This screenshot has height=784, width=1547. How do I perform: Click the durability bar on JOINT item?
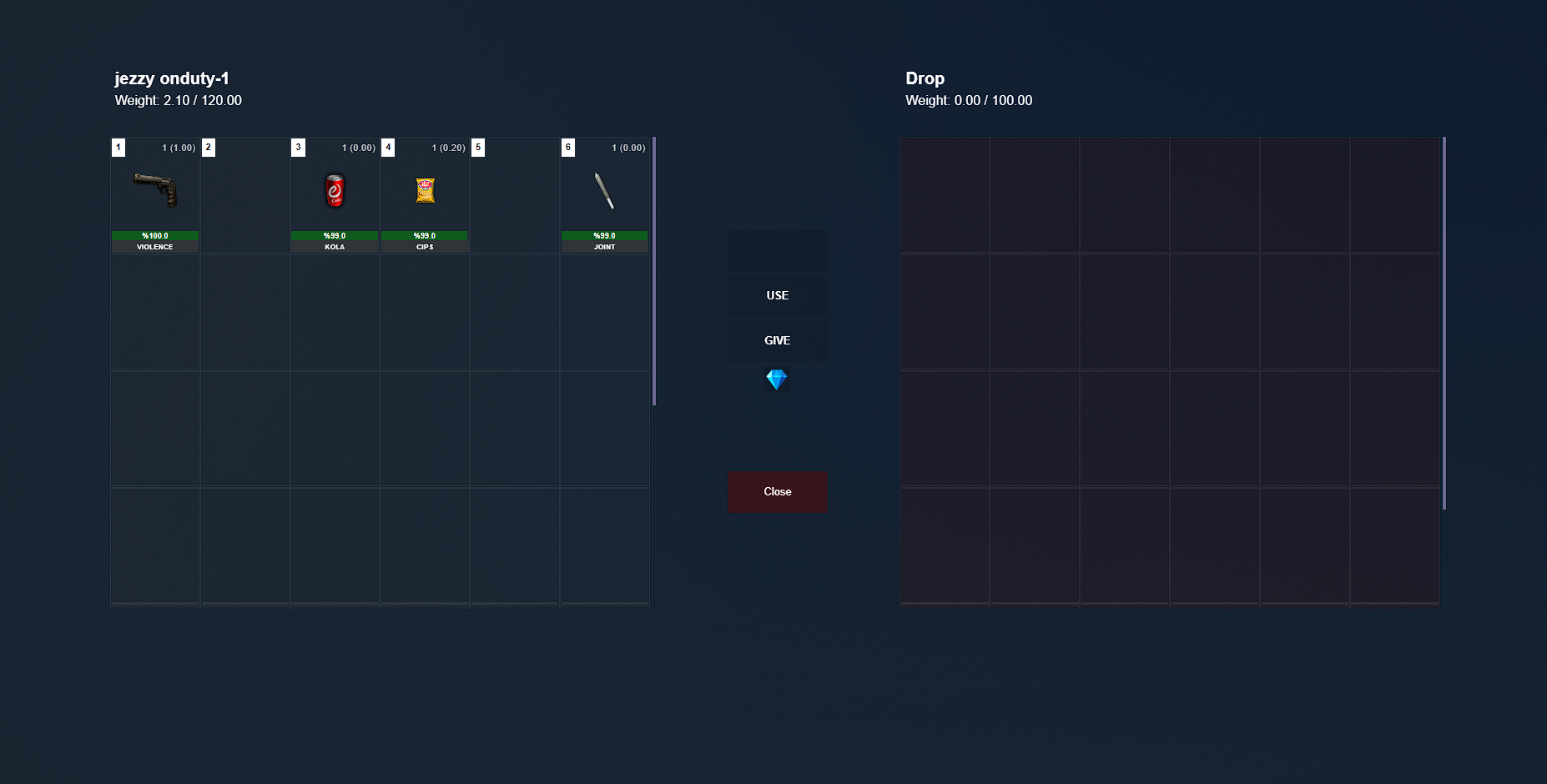(x=604, y=235)
